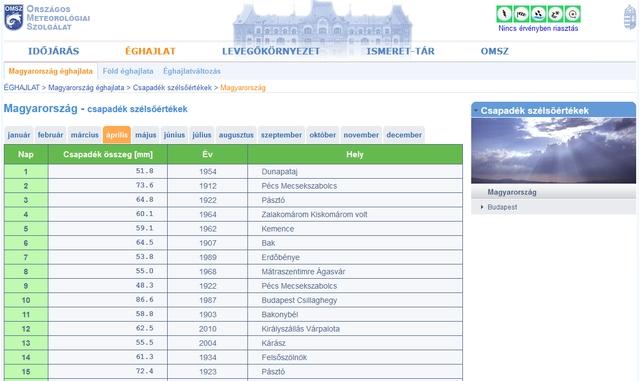The image size is (640, 381).
Task: Open the snow and ice warning icon
Action: pos(556,14)
